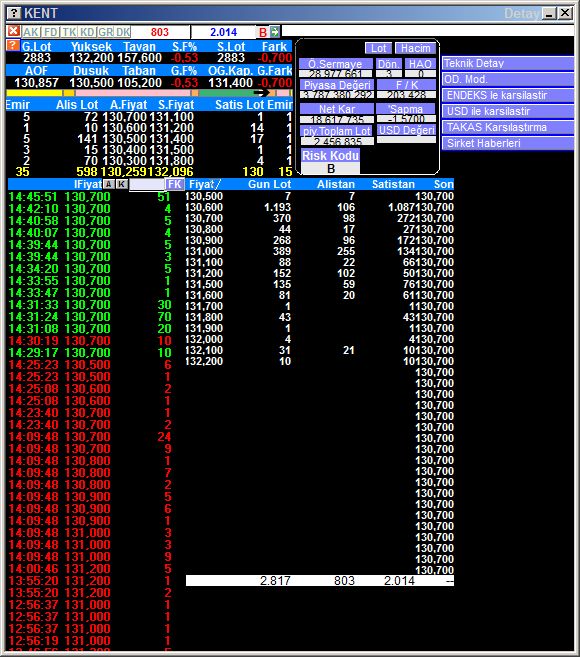Screen dimensions: 580x657
Task: Toggle the small A button beside IFiyat
Action: [x=109, y=184]
